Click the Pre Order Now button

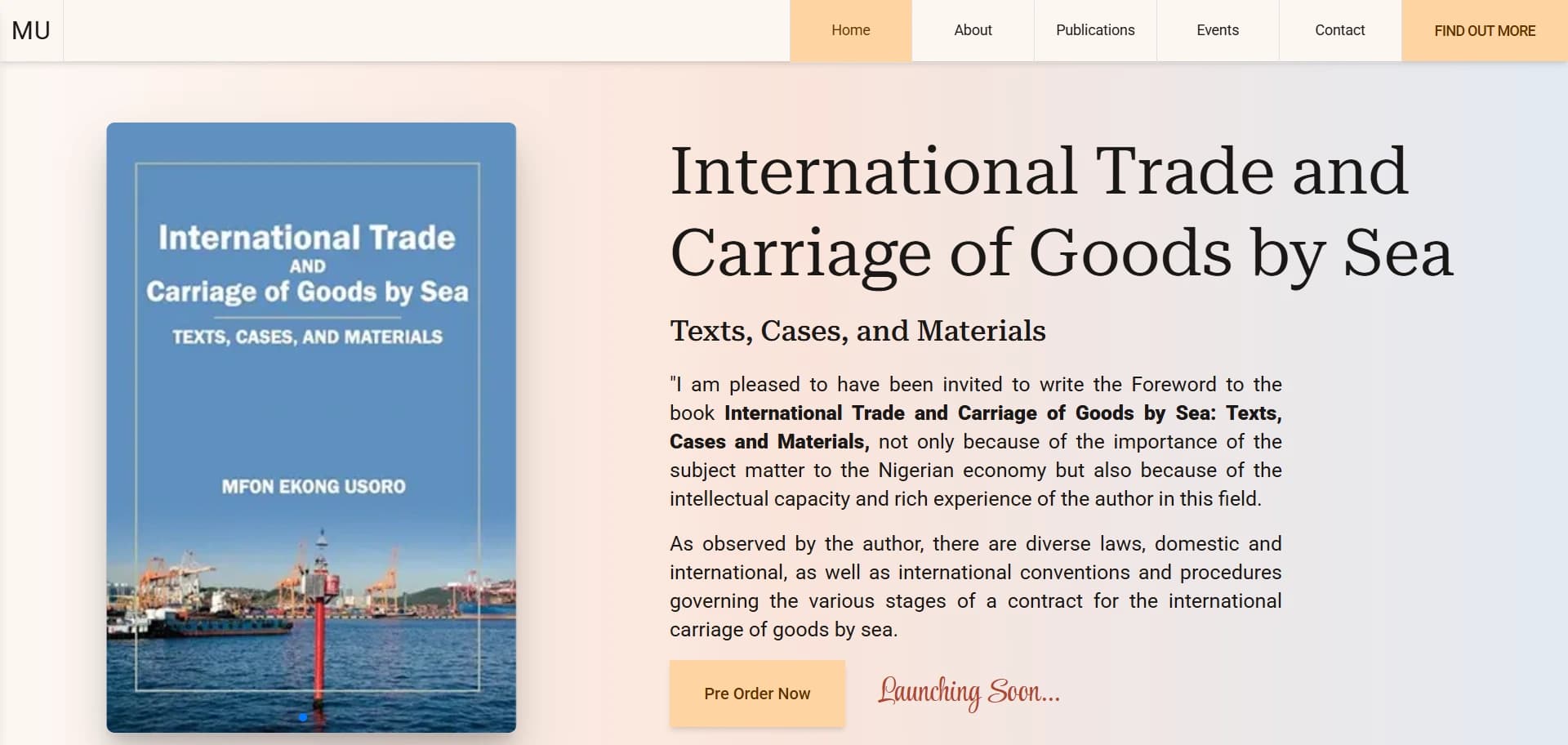756,693
